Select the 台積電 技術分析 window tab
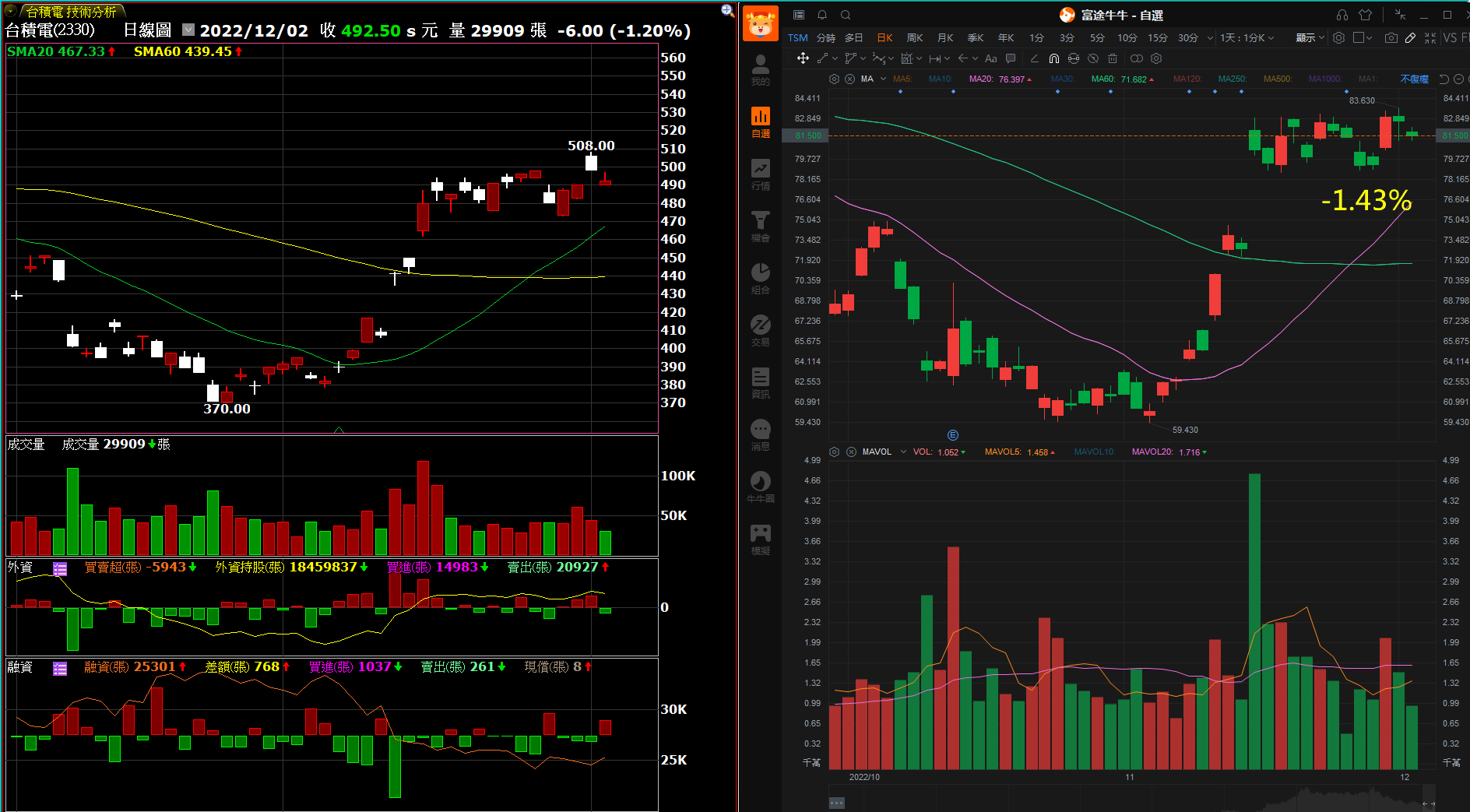This screenshot has width=1470, height=812. click(72, 12)
